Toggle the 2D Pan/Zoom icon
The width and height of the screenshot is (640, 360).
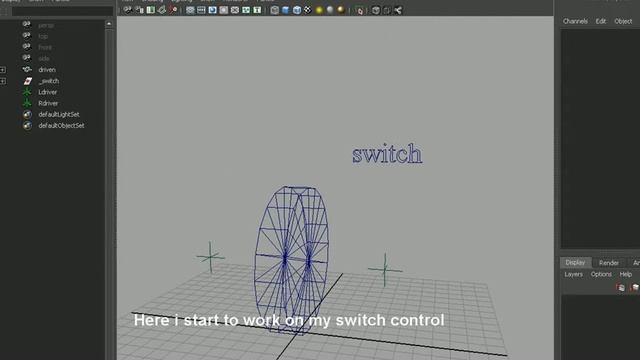pos(173,10)
